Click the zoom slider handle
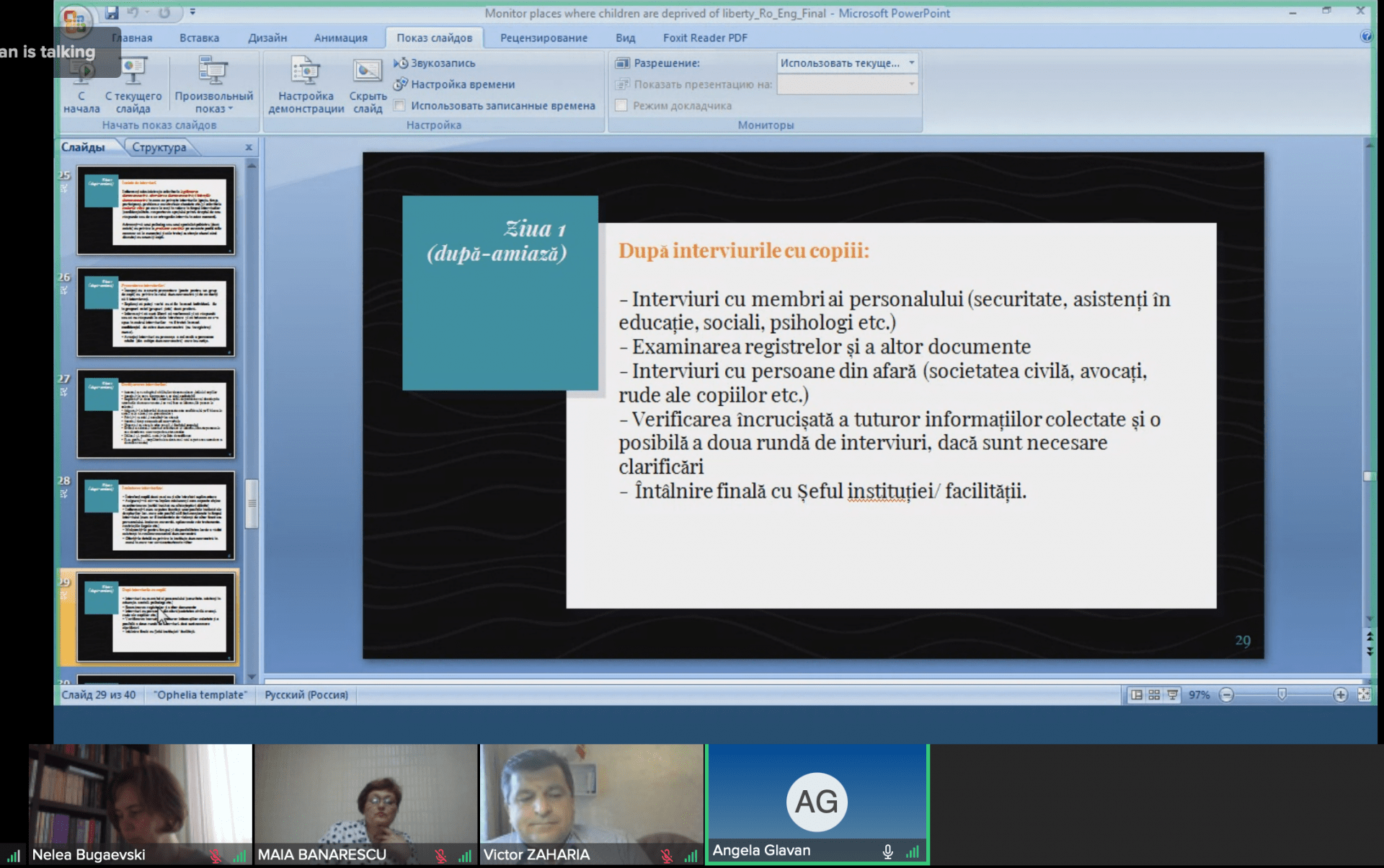The height and width of the screenshot is (868, 1384). tap(1282, 694)
